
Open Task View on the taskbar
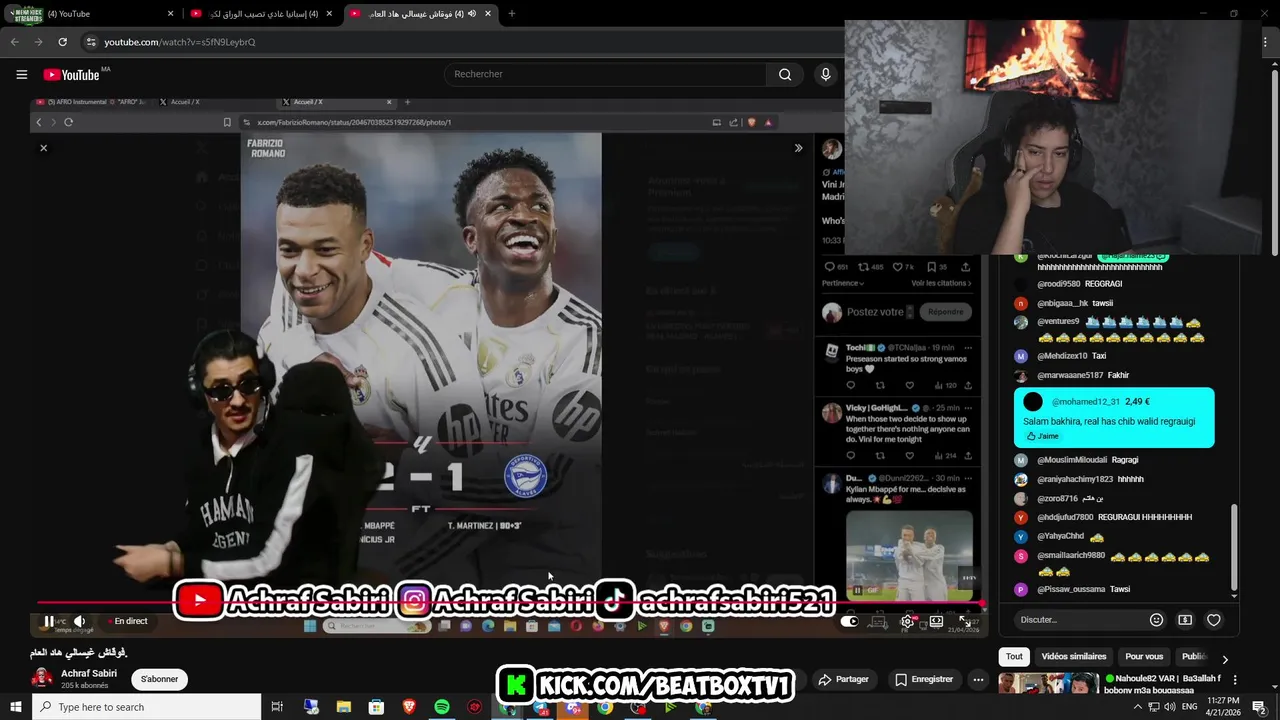(277, 707)
